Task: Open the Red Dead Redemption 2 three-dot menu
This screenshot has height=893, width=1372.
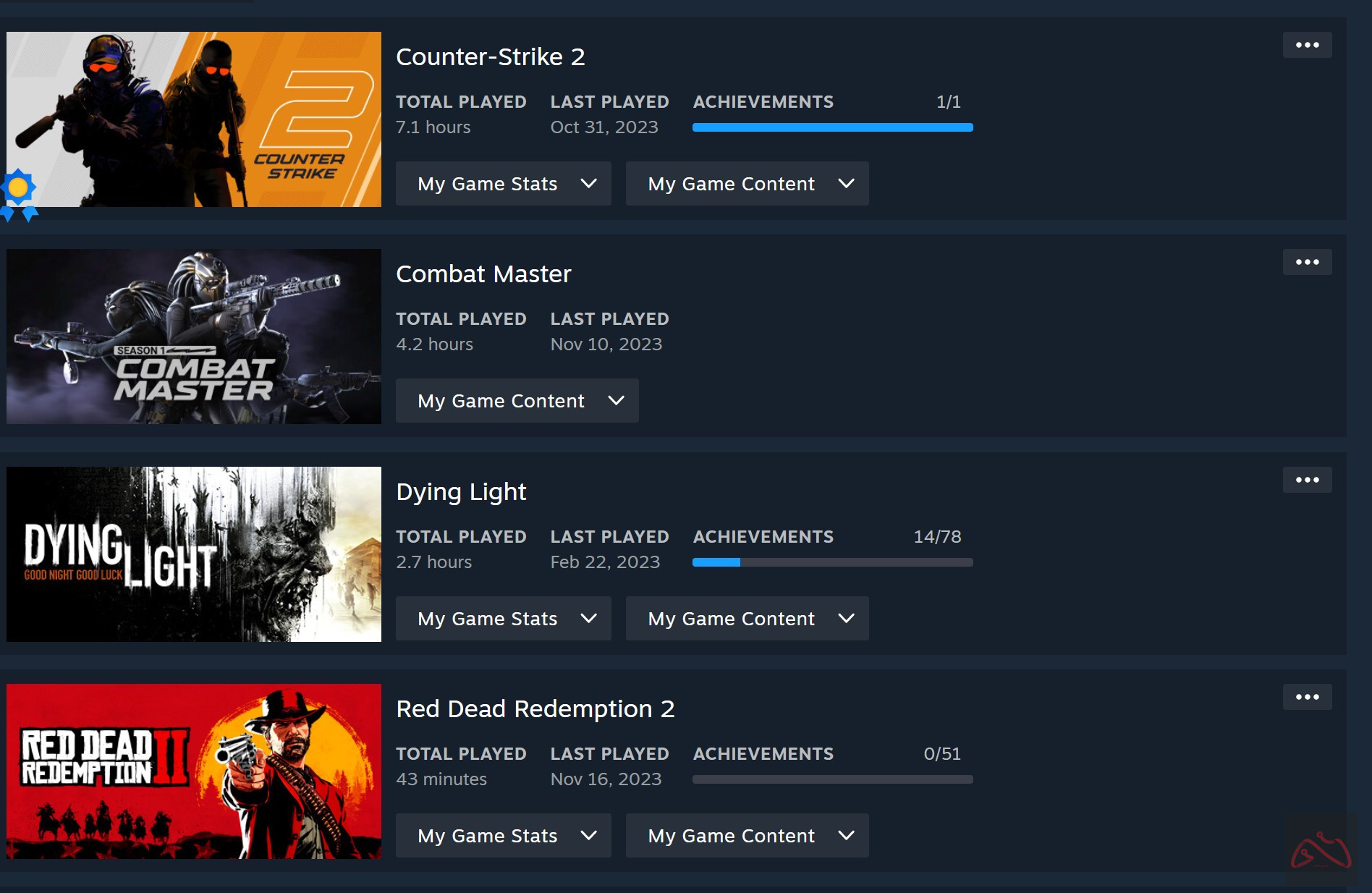Action: pyautogui.click(x=1307, y=697)
